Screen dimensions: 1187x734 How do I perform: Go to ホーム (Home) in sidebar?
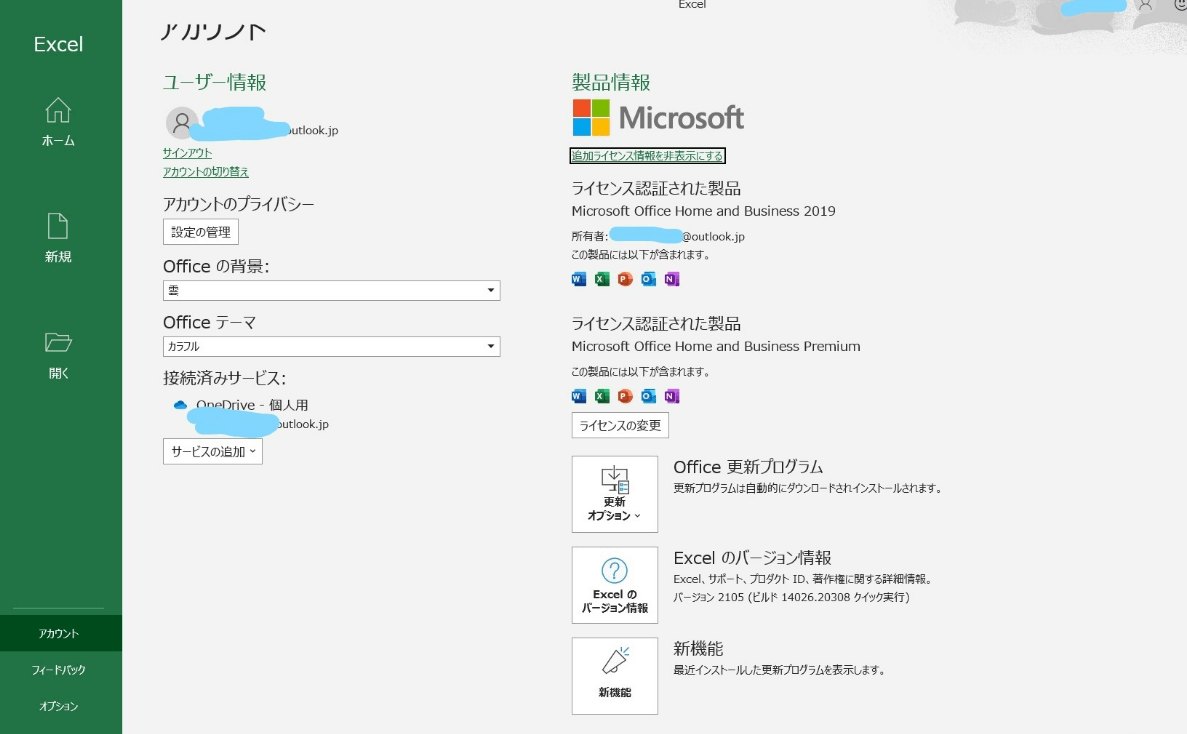click(x=58, y=123)
